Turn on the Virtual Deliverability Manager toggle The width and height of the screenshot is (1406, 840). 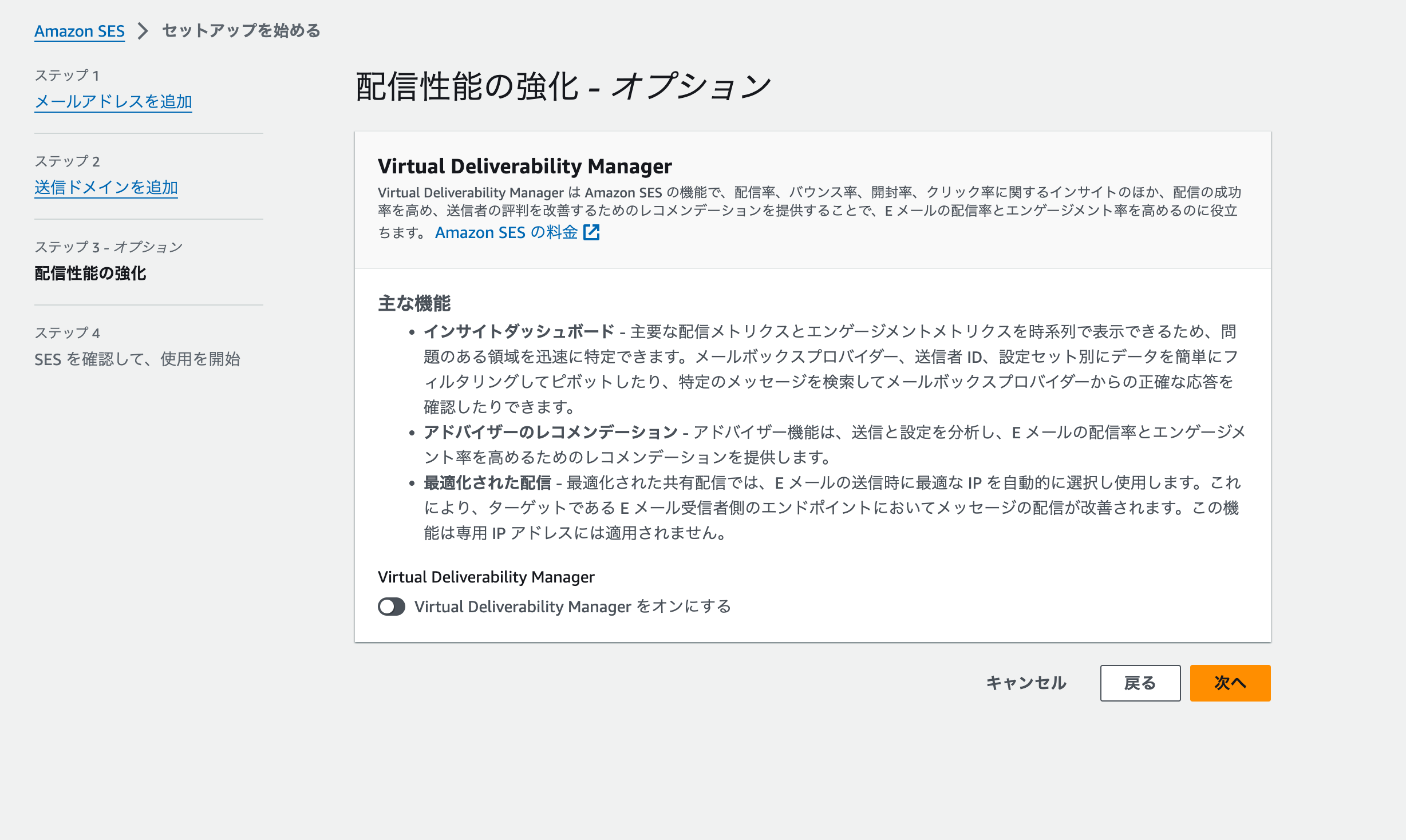point(392,607)
